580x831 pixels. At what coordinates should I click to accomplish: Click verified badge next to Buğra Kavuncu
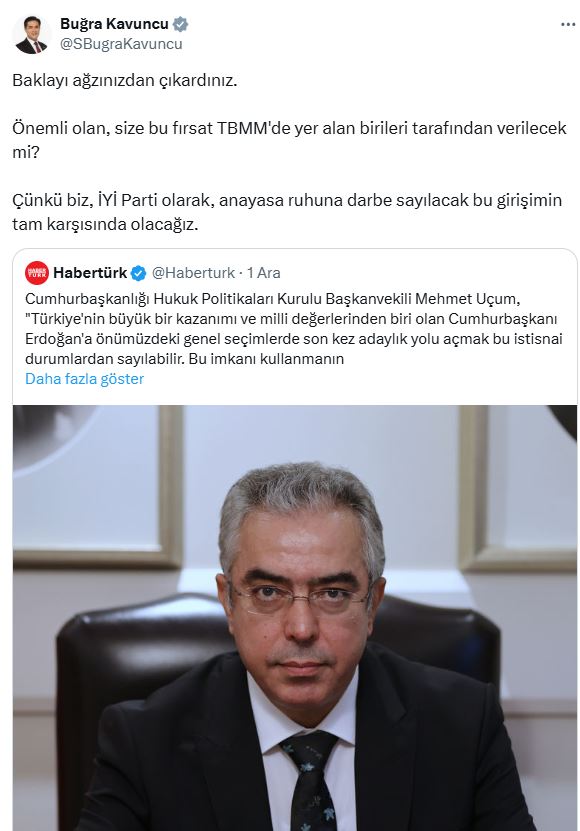(x=181, y=24)
